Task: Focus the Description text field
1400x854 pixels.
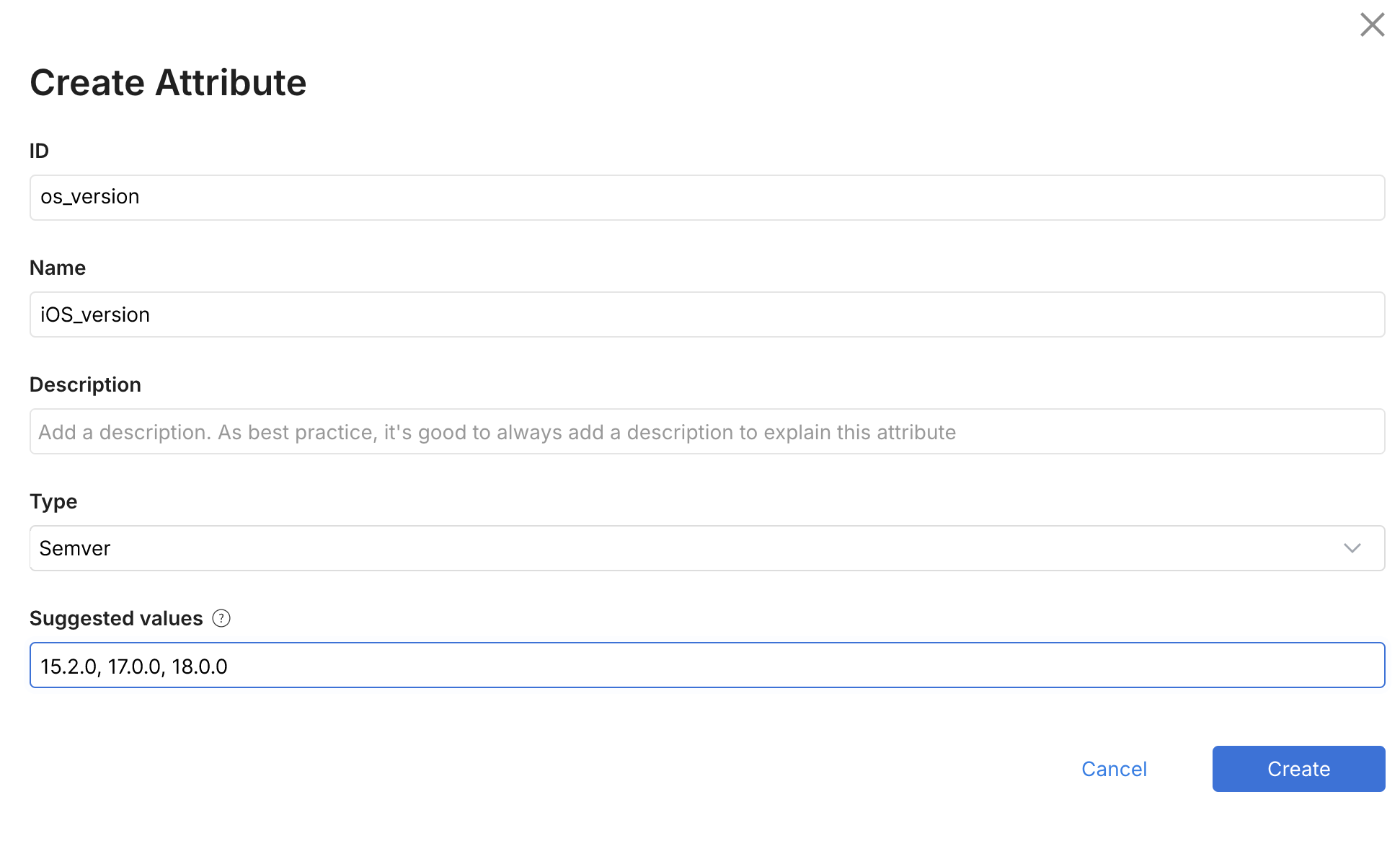Action: click(x=706, y=431)
